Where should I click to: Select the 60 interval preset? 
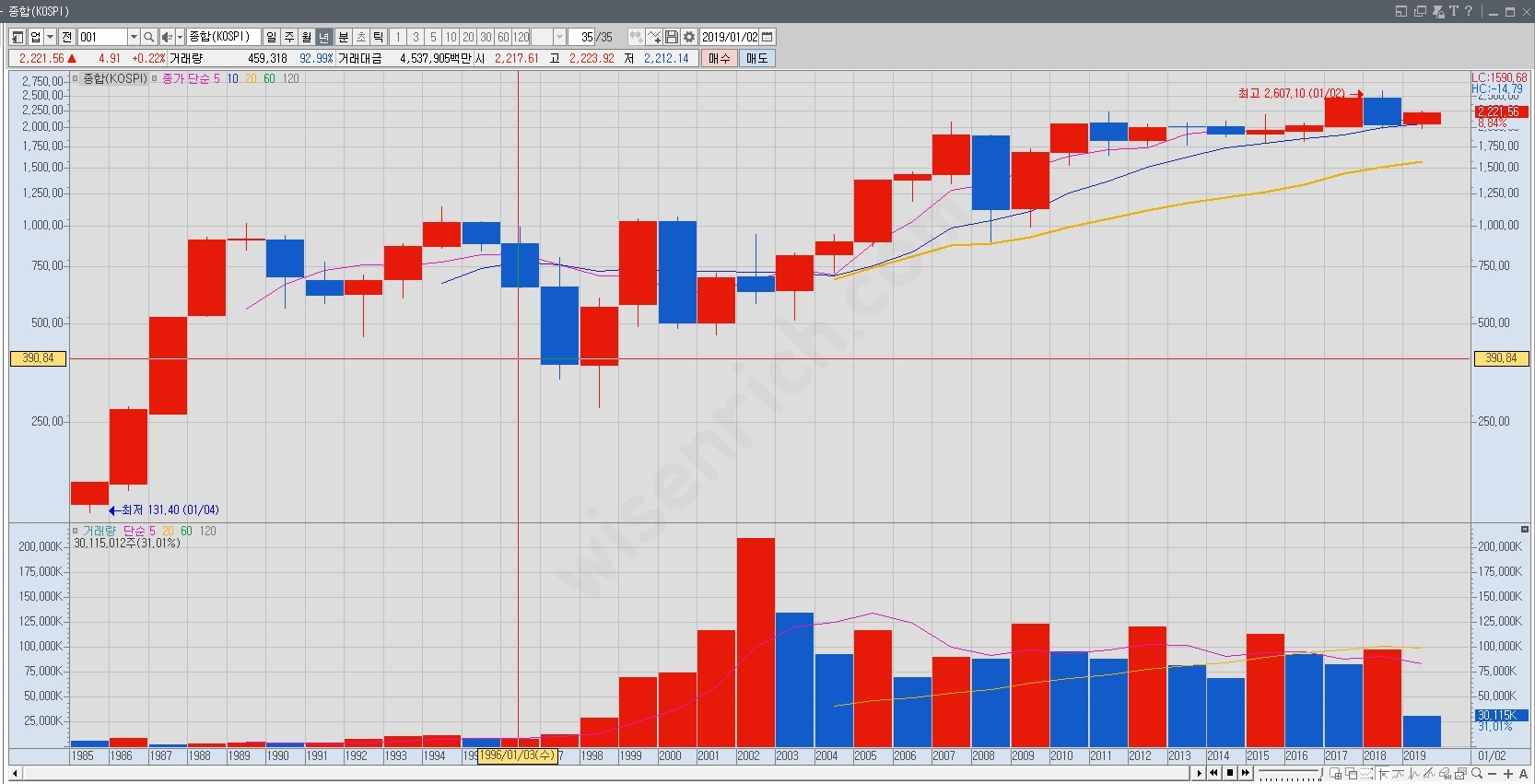click(503, 37)
